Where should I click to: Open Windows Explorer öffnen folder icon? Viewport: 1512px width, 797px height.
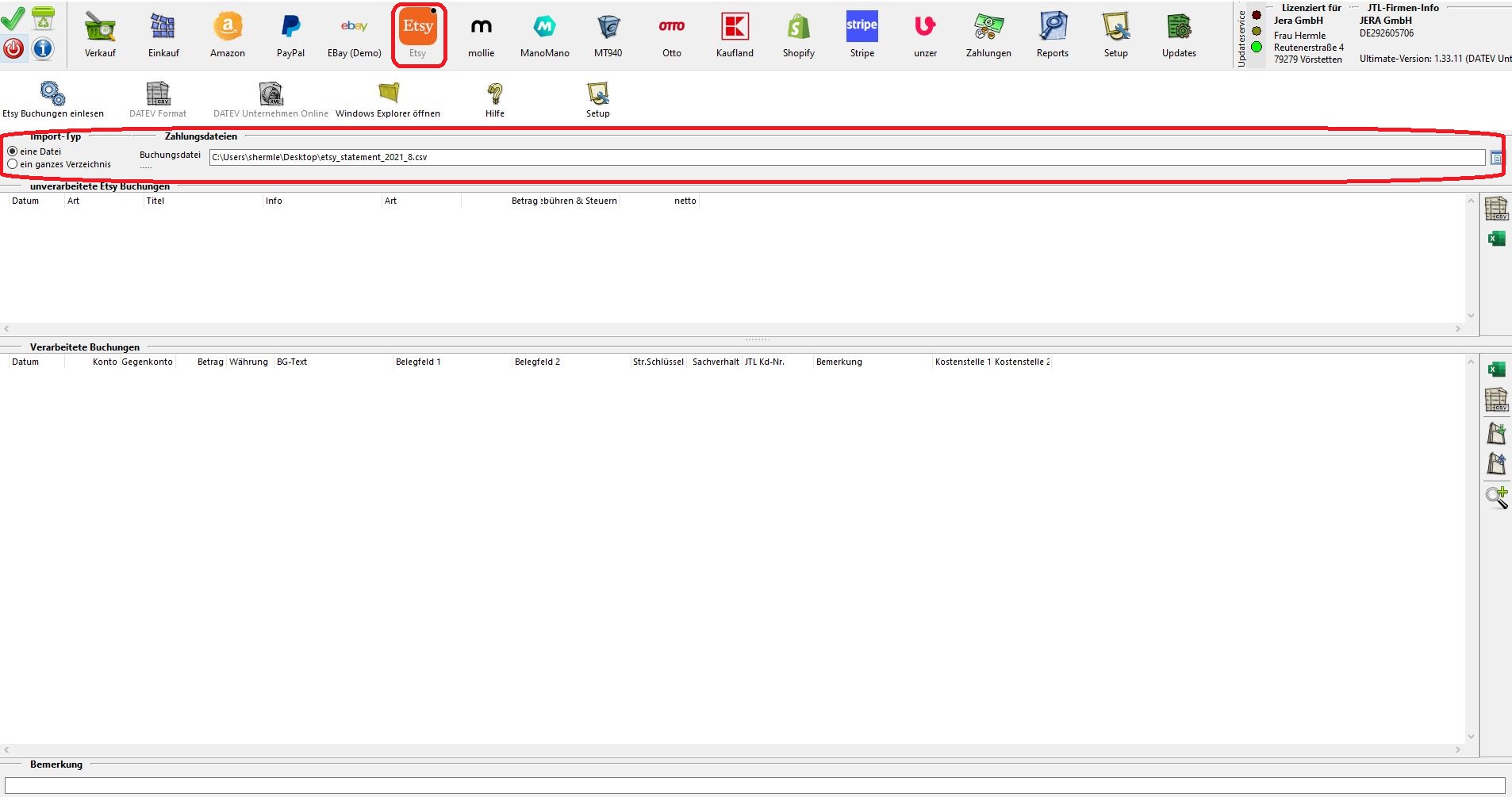tap(388, 94)
